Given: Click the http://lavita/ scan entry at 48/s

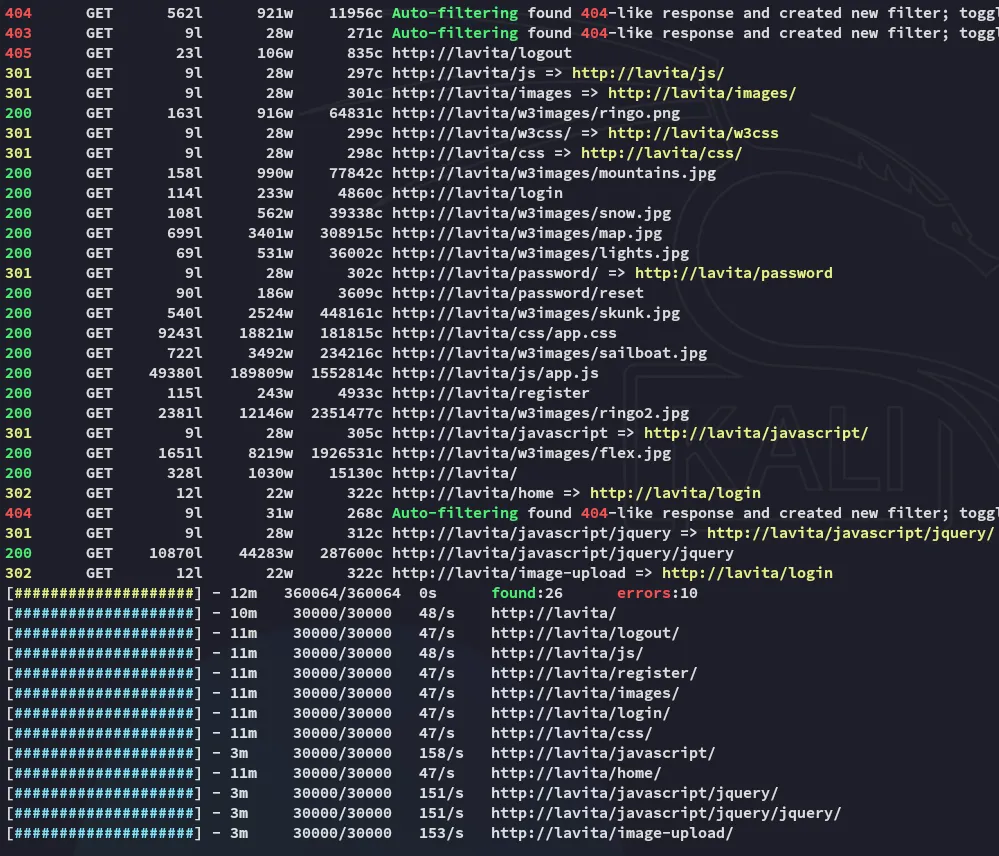Looking at the screenshot, I should 554,613.
